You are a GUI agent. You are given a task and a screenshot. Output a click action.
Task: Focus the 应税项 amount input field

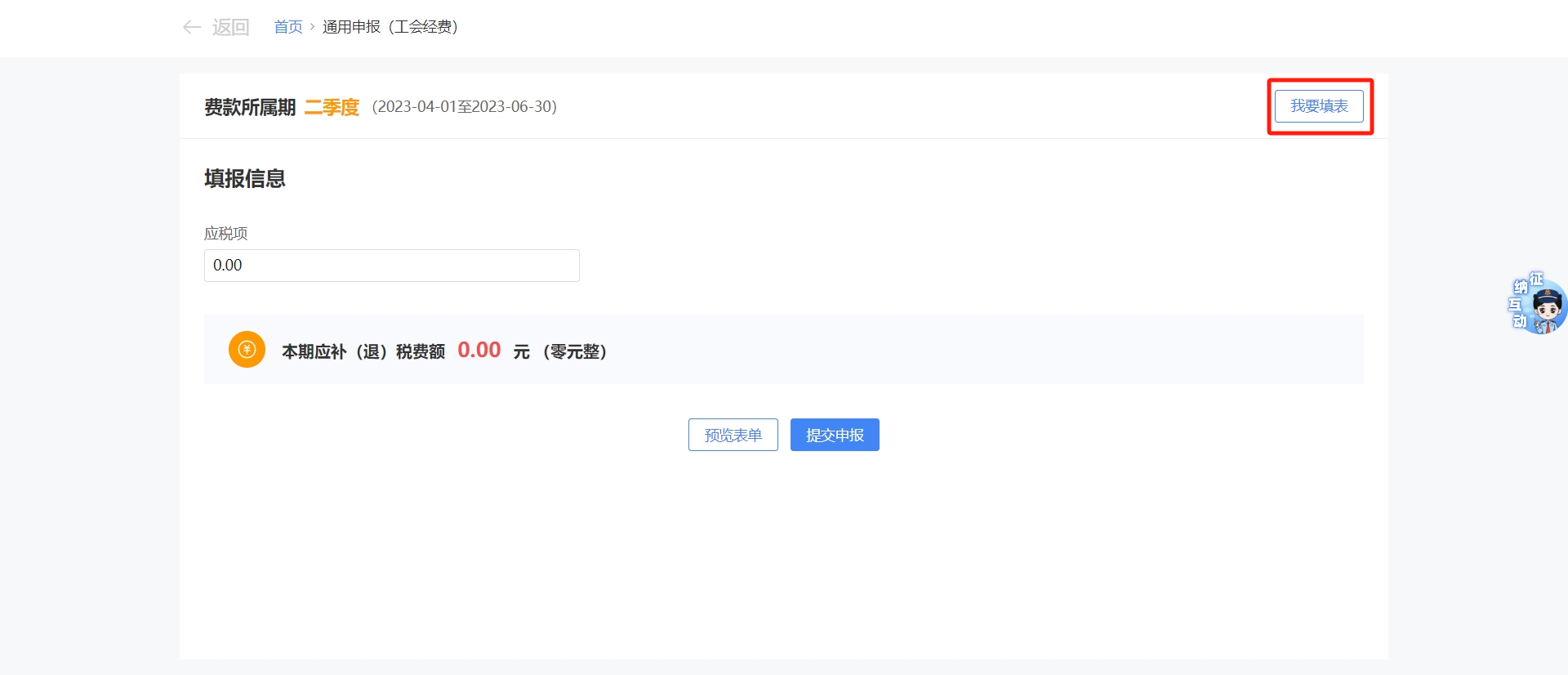pyautogui.click(x=391, y=266)
